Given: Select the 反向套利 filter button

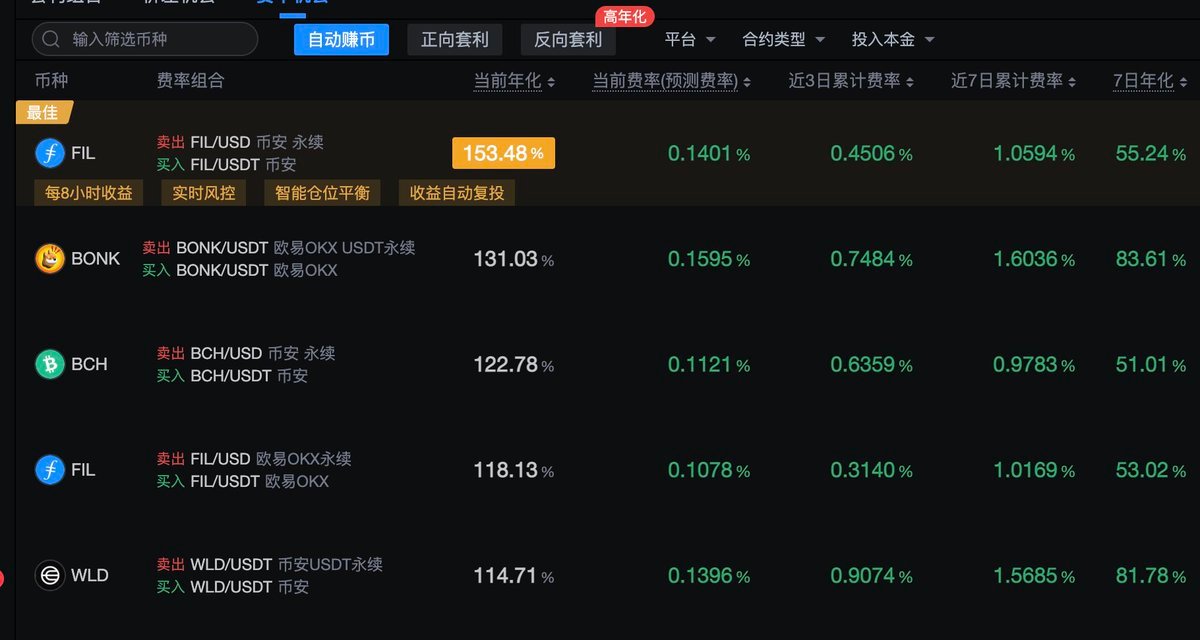Looking at the screenshot, I should [x=568, y=40].
